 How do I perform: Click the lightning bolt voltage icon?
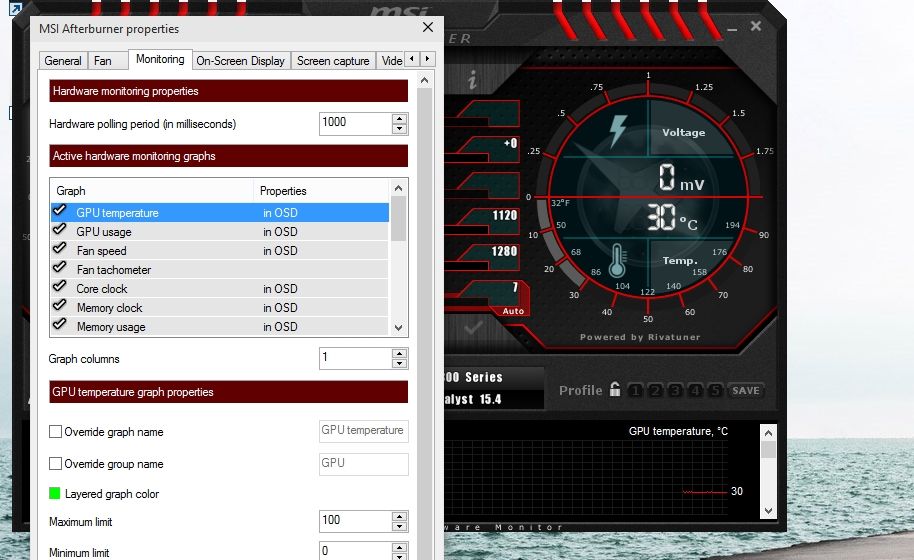[617, 130]
